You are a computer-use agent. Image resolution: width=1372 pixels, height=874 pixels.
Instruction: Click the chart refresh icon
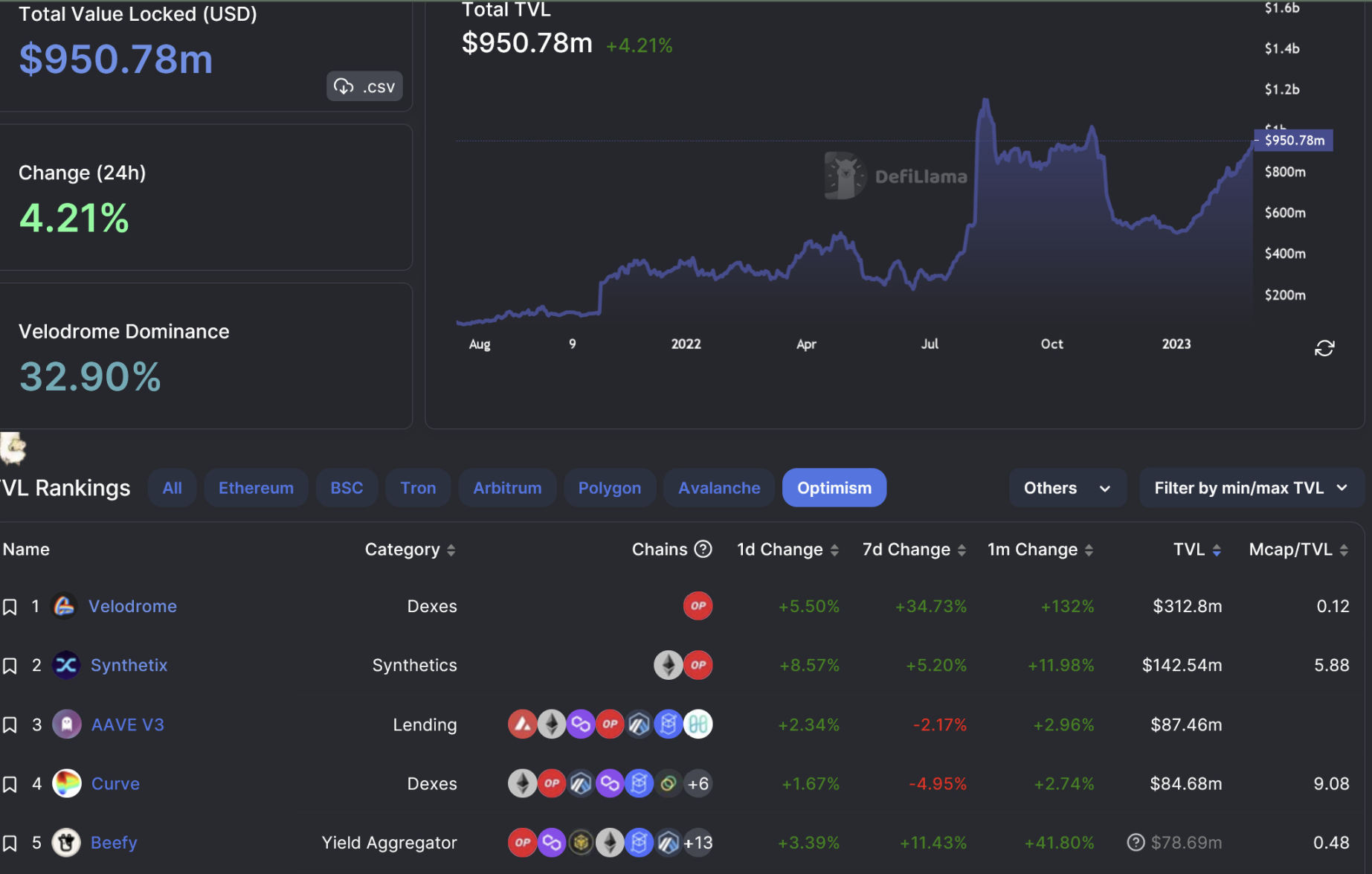point(1324,348)
